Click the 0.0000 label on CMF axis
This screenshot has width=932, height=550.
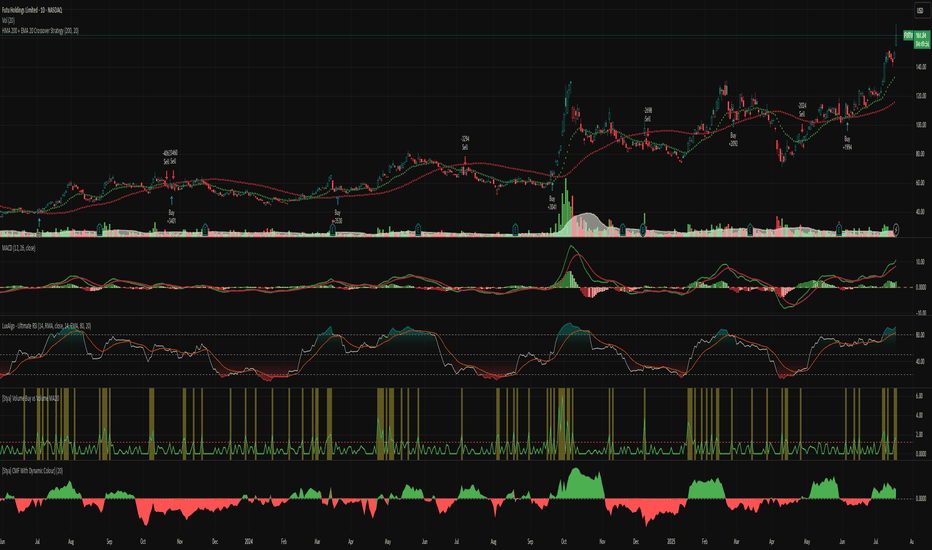(x=920, y=498)
